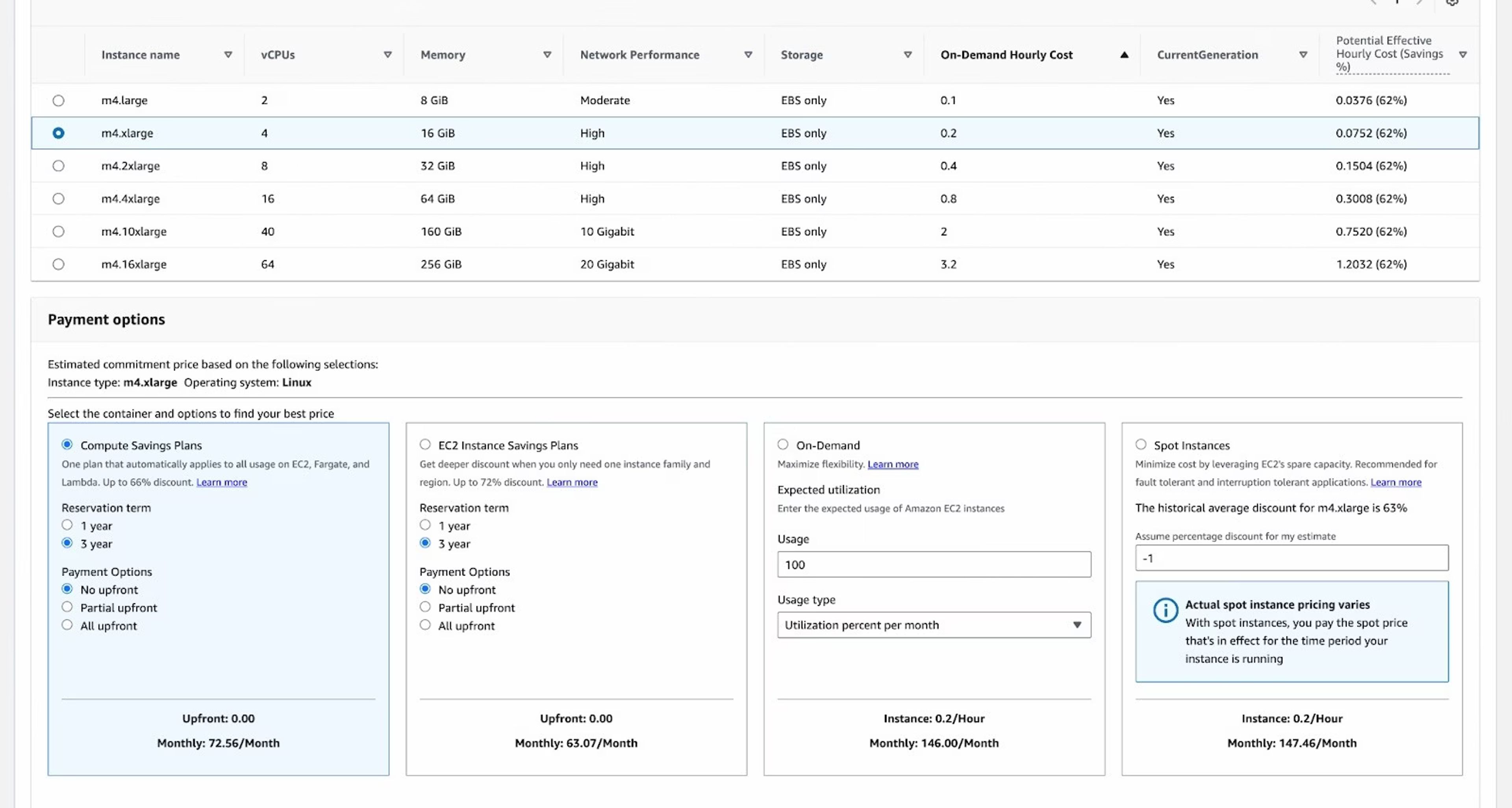The width and height of the screenshot is (1512, 808).
Task: Click Monthly: 146.00/Month price text
Action: click(x=934, y=743)
